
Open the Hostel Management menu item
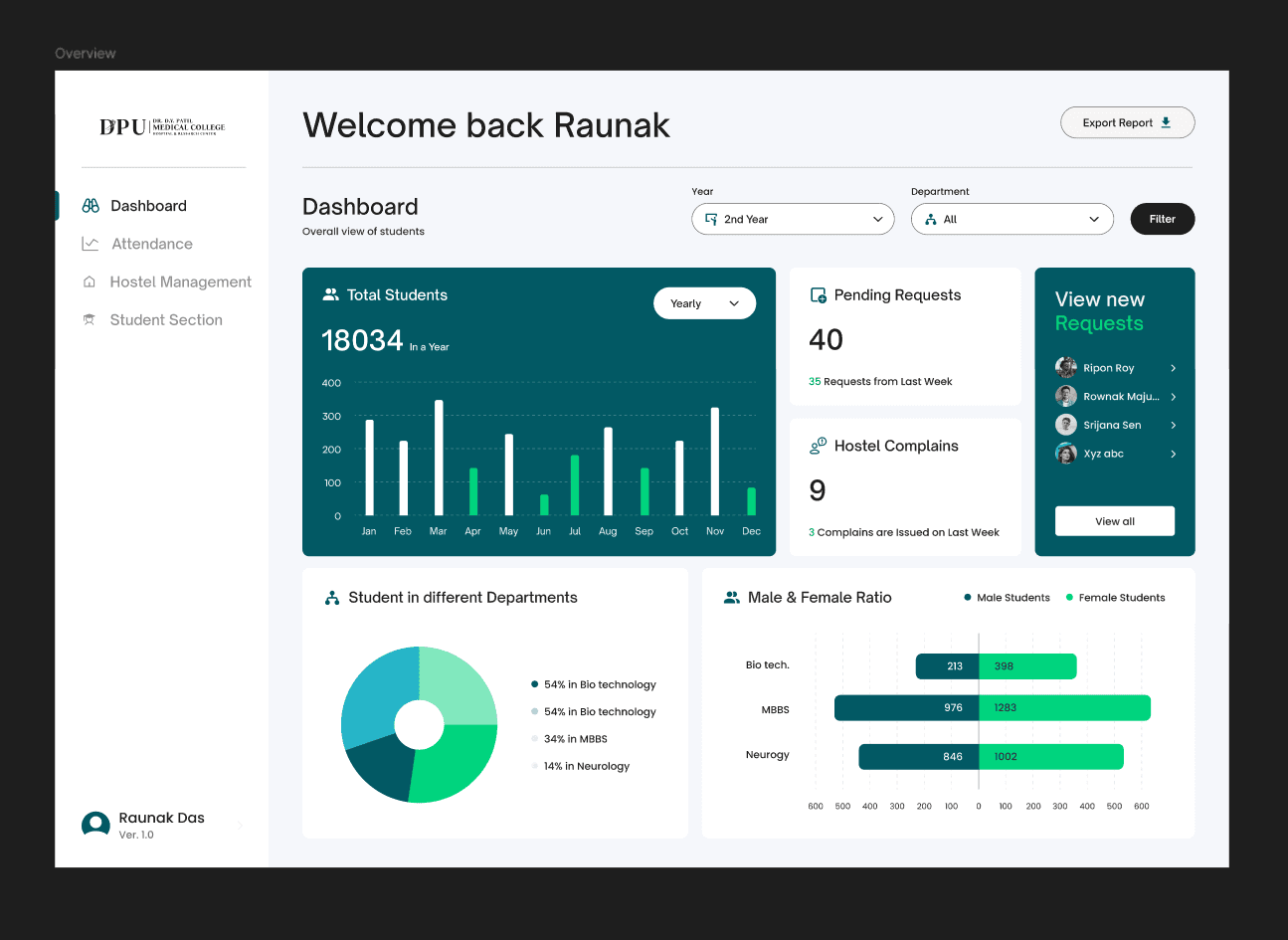180,282
